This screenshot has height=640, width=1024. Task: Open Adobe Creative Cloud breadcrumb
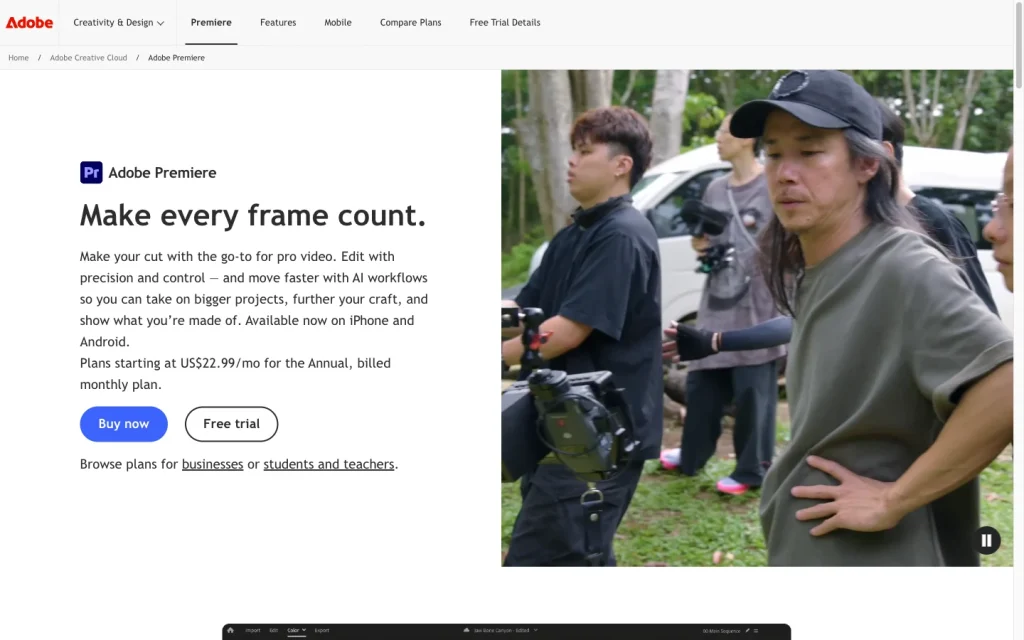(x=88, y=57)
